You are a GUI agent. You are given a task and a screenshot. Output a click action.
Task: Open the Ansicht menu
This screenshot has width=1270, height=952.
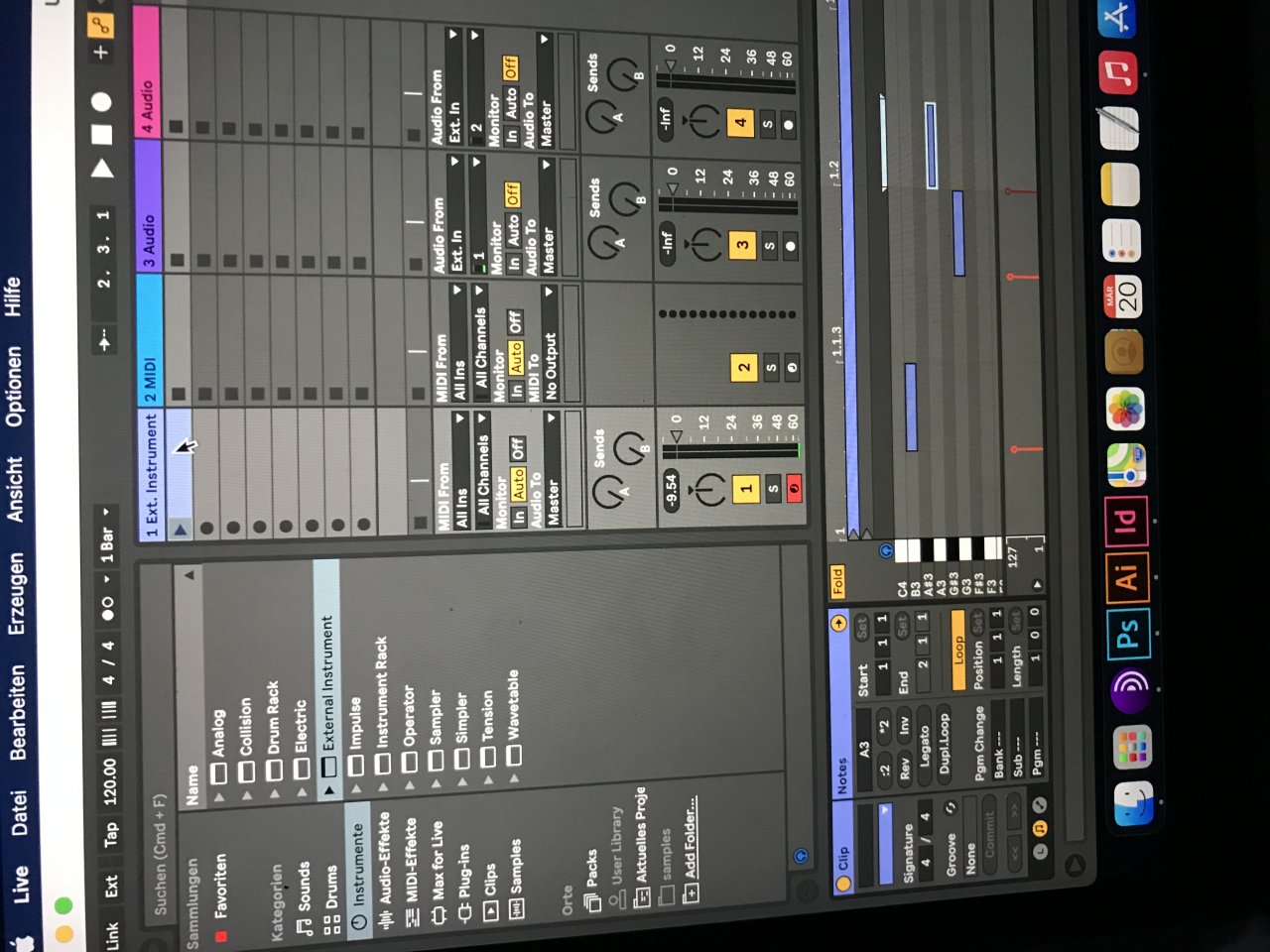click(x=15, y=488)
